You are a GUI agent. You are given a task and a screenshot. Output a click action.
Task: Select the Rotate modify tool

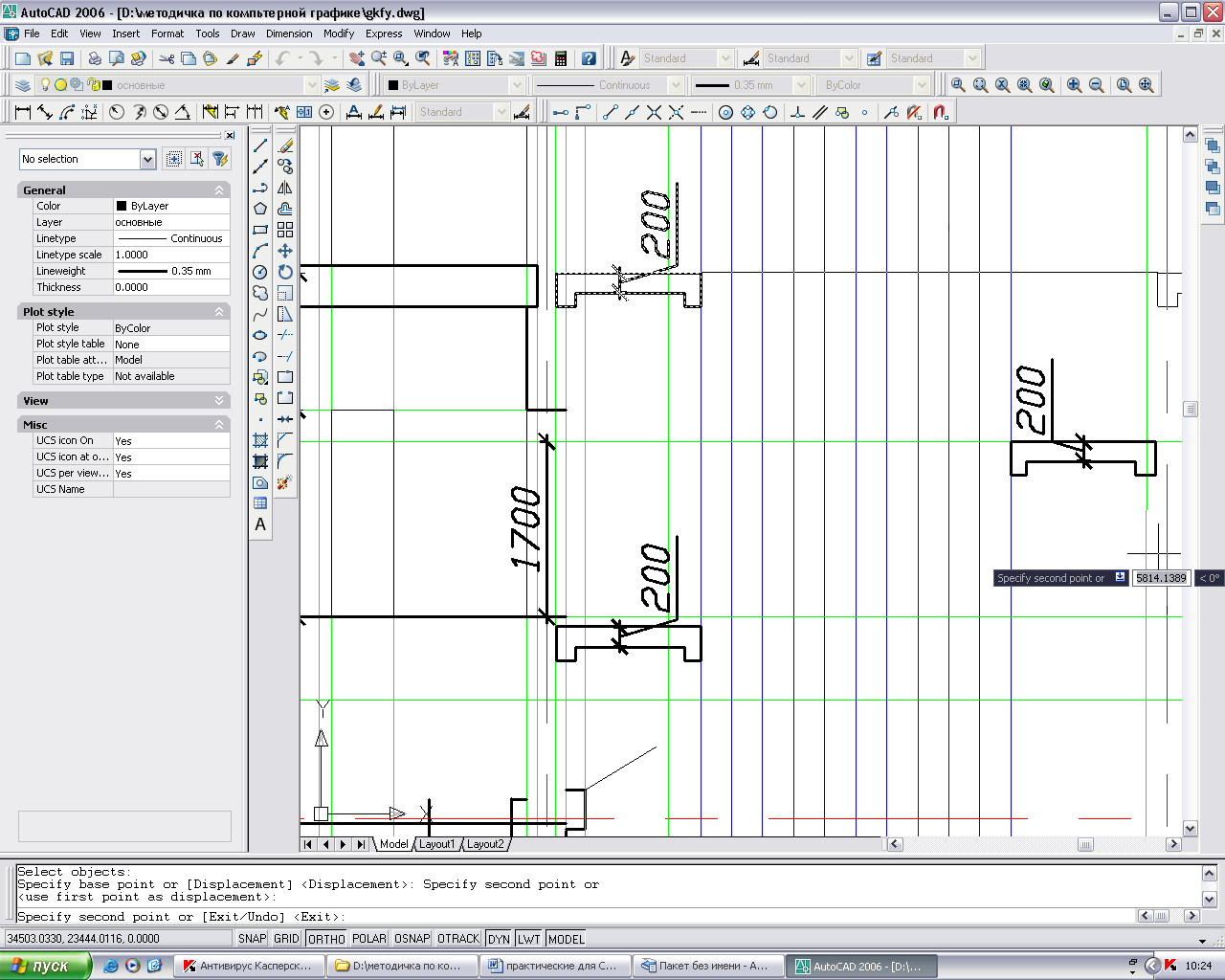tap(285, 272)
